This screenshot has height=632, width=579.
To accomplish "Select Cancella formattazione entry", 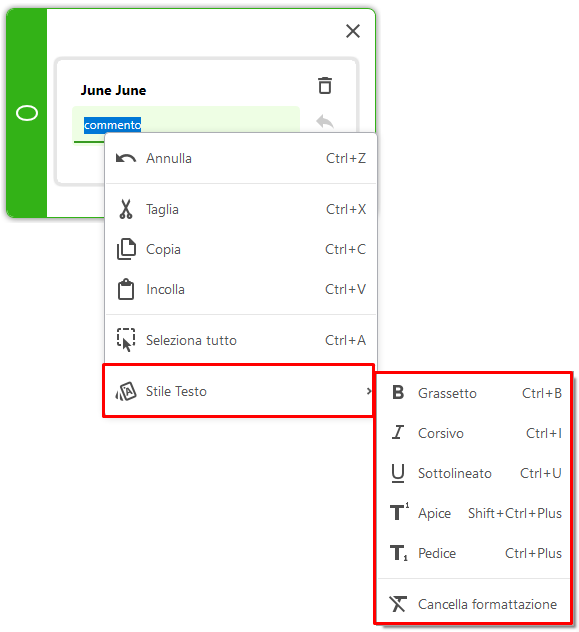I will pyautogui.click(x=474, y=604).
